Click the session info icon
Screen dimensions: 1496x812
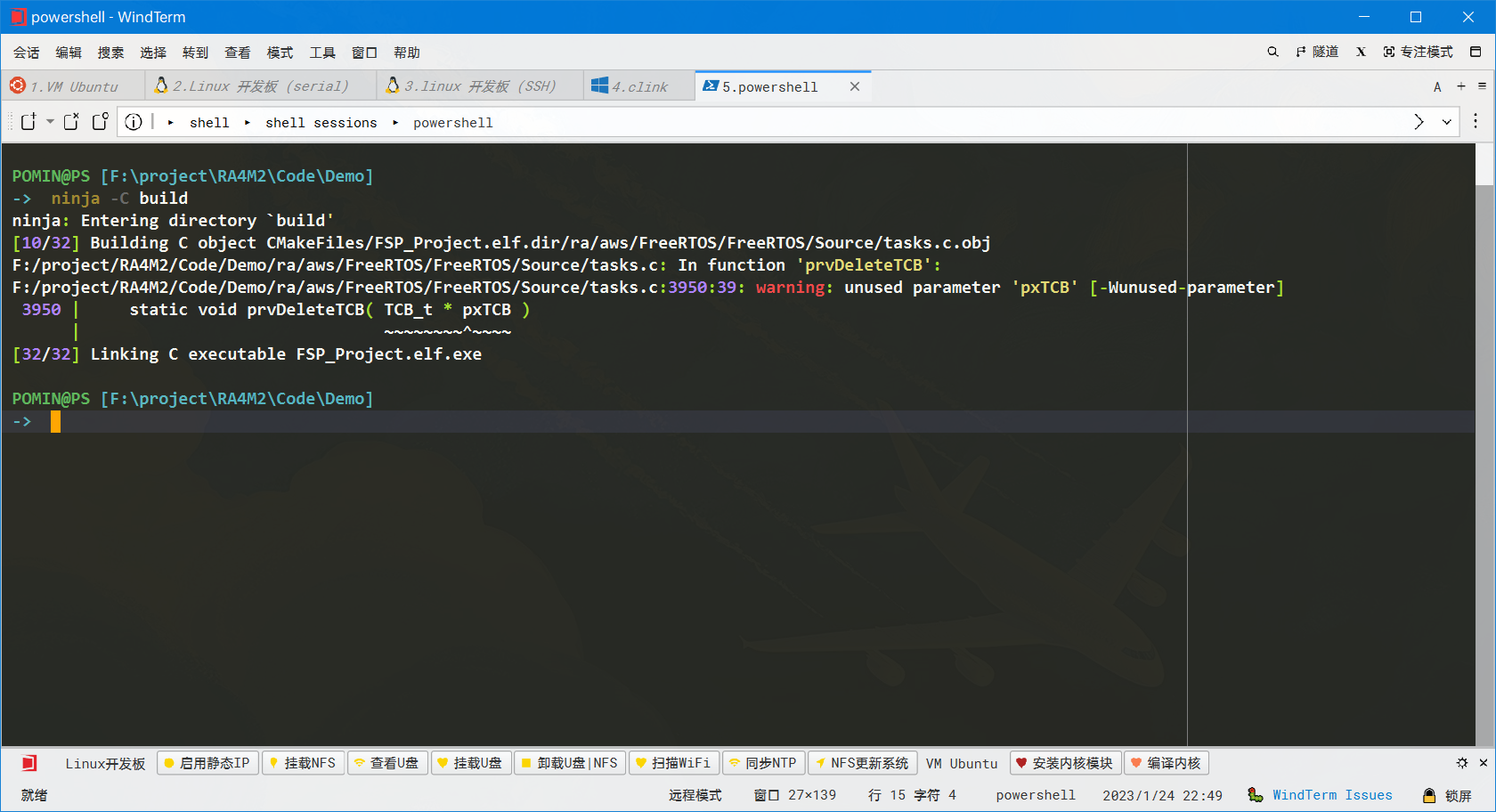coord(134,122)
